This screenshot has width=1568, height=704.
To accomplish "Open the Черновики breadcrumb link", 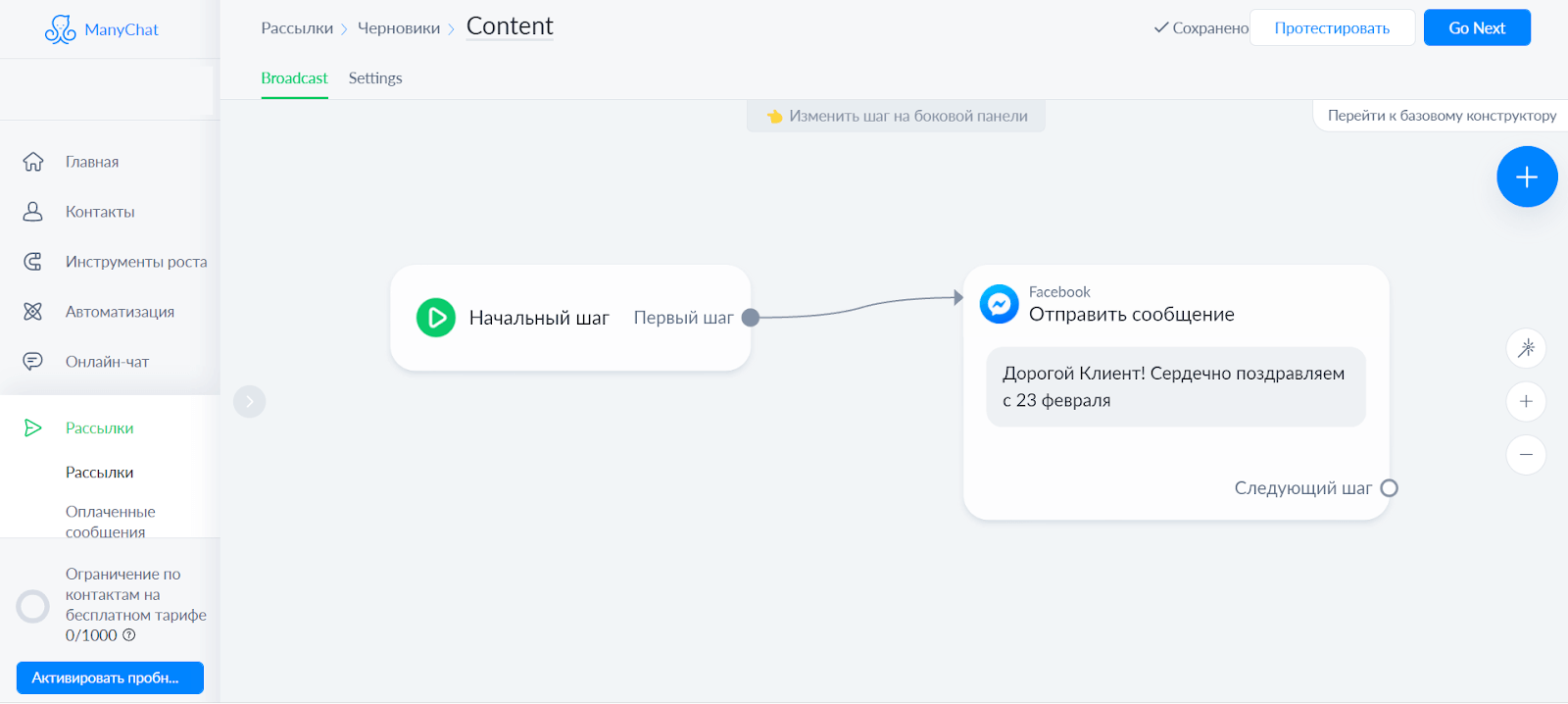I will coord(399,28).
